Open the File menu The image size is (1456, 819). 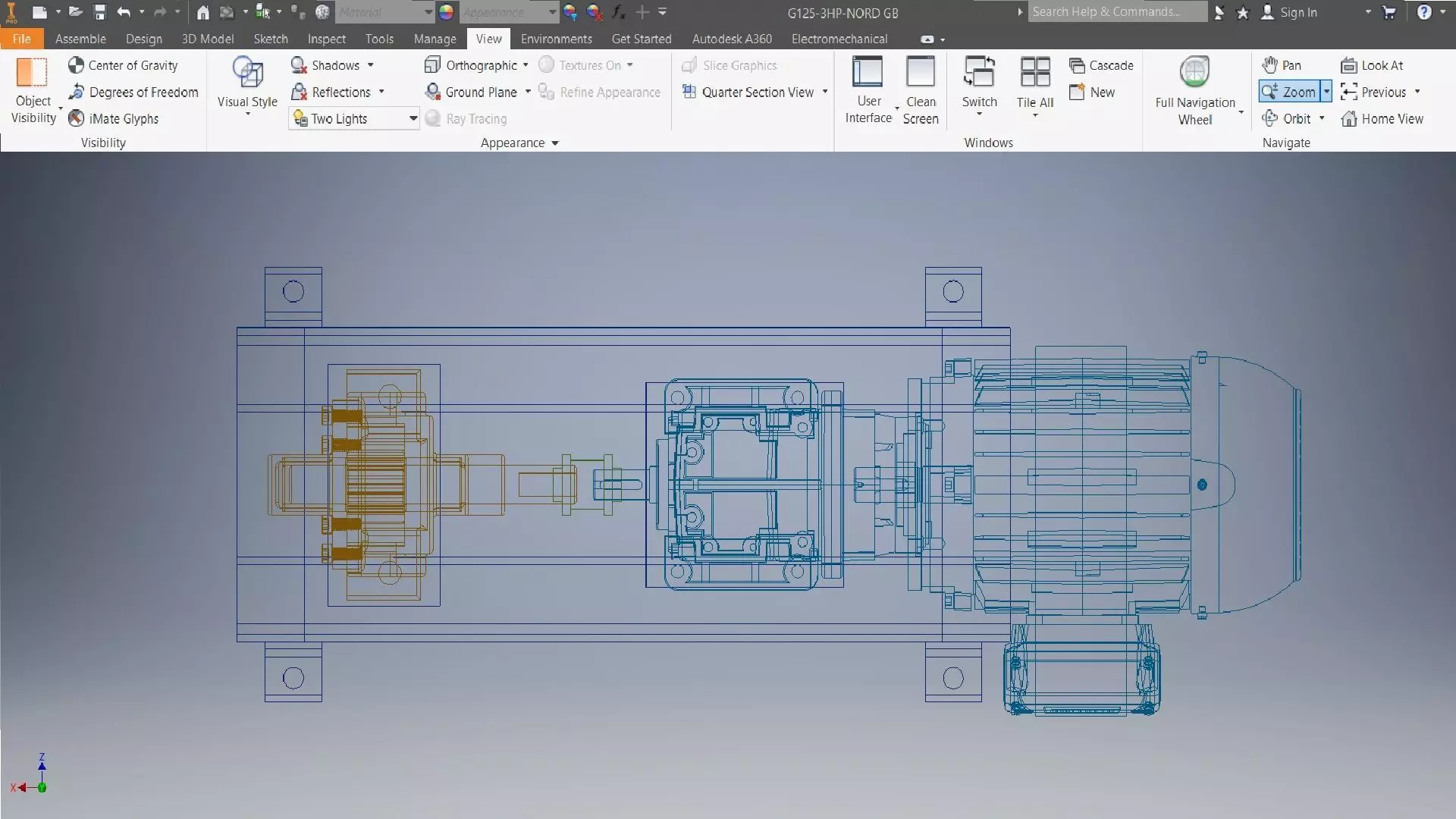(x=21, y=39)
